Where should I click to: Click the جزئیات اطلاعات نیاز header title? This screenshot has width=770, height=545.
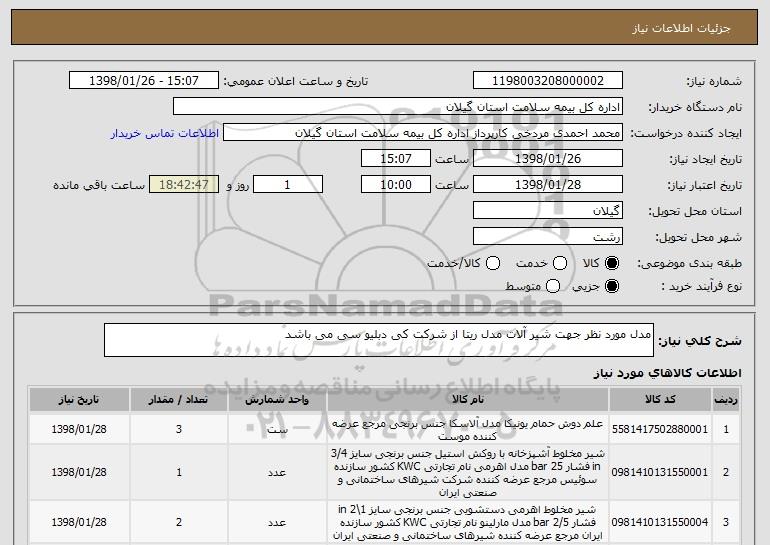pos(681,28)
